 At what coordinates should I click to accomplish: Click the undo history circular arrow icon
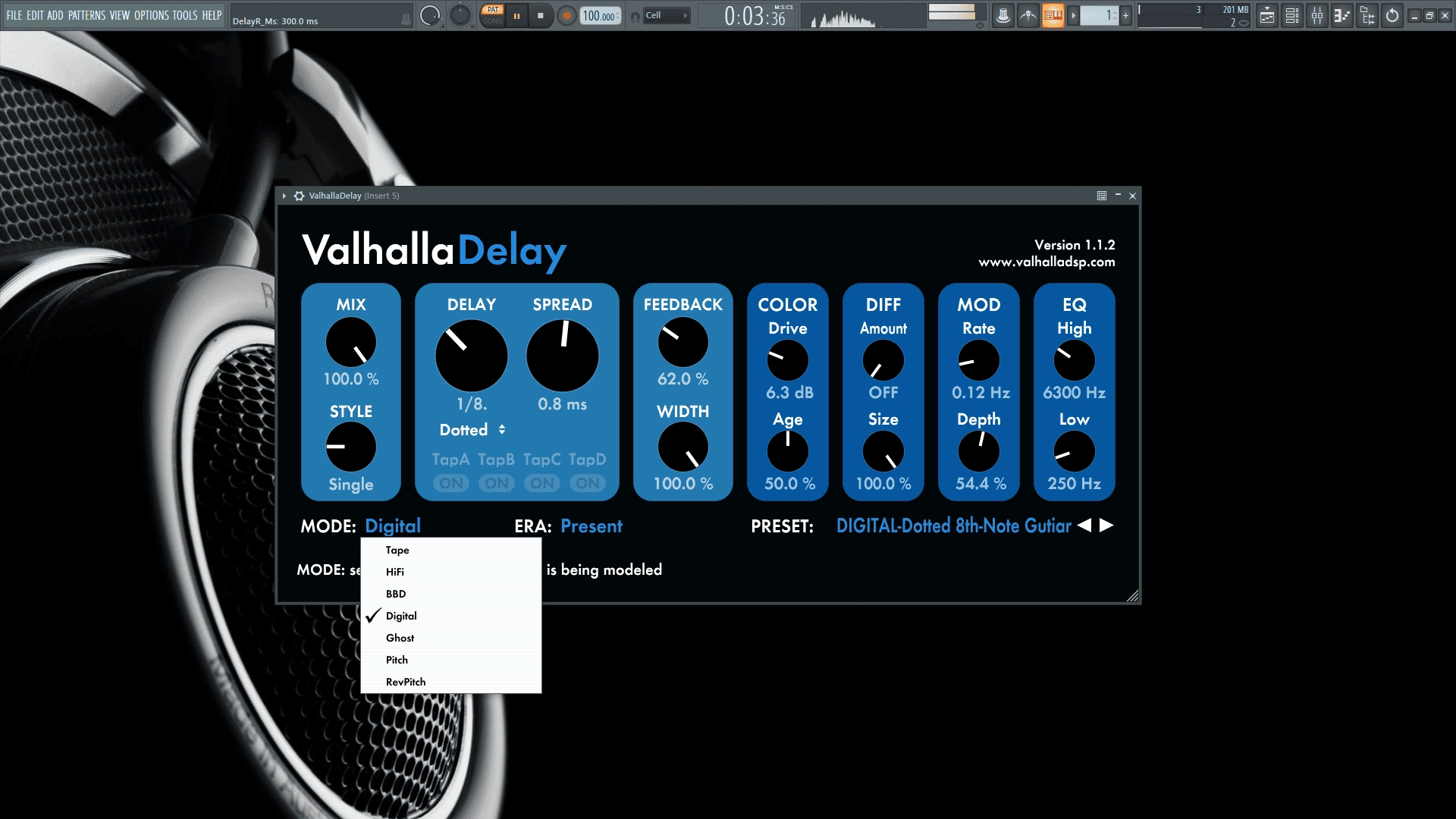[1392, 15]
